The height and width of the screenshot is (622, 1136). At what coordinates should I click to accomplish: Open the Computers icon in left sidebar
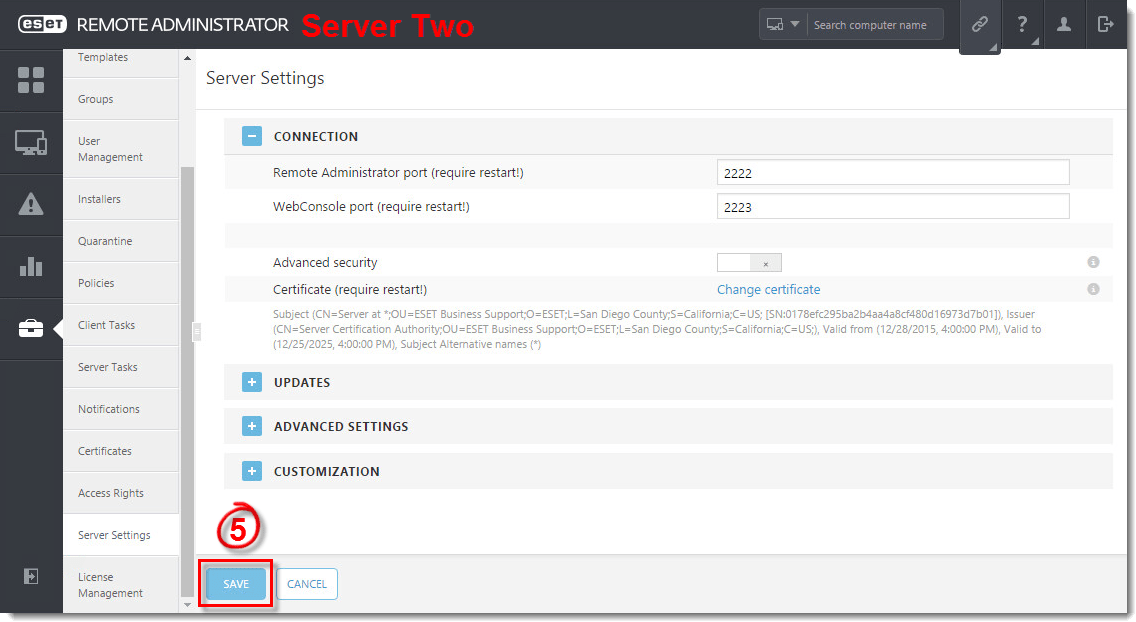pos(31,143)
